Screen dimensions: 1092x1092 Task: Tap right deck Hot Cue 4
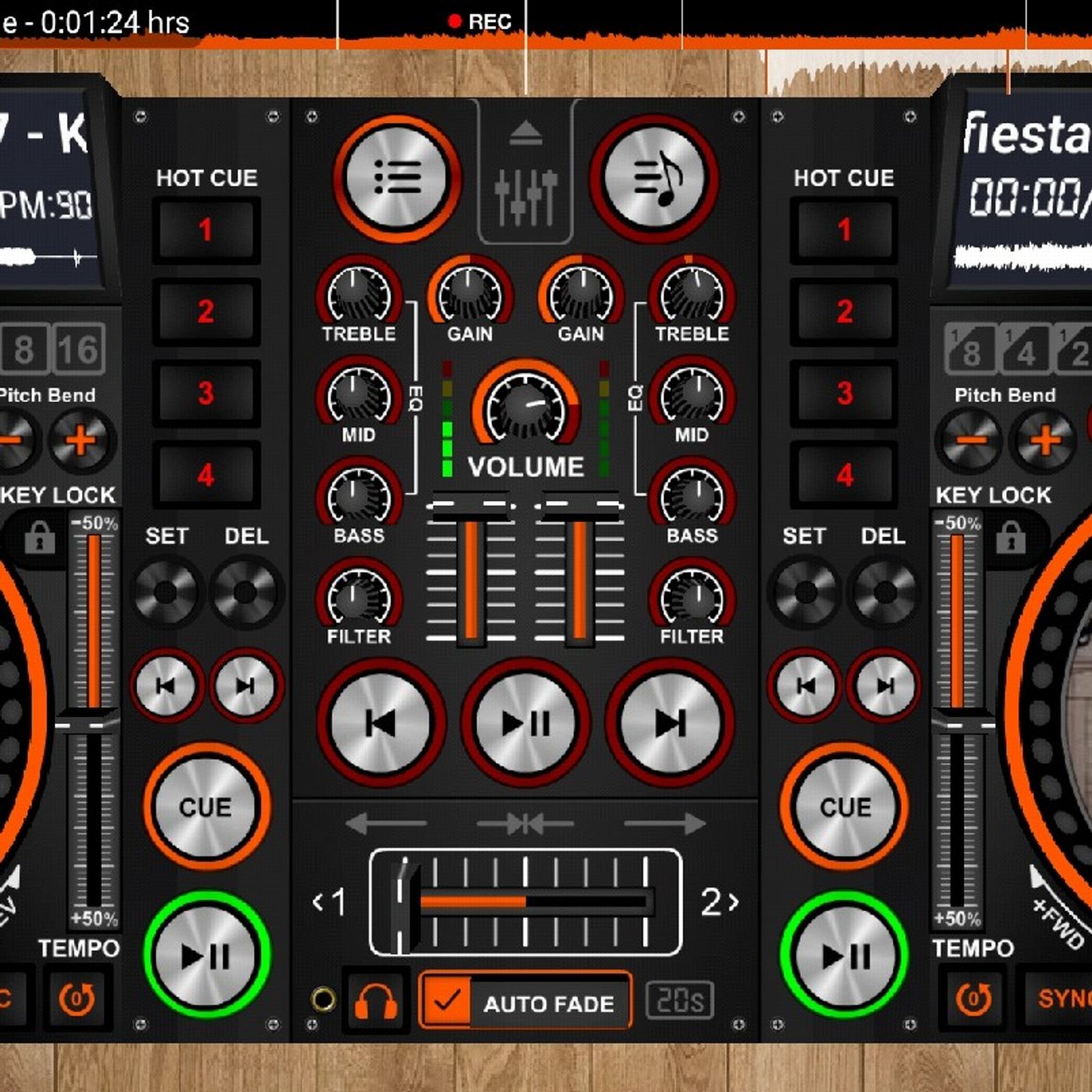click(x=844, y=475)
